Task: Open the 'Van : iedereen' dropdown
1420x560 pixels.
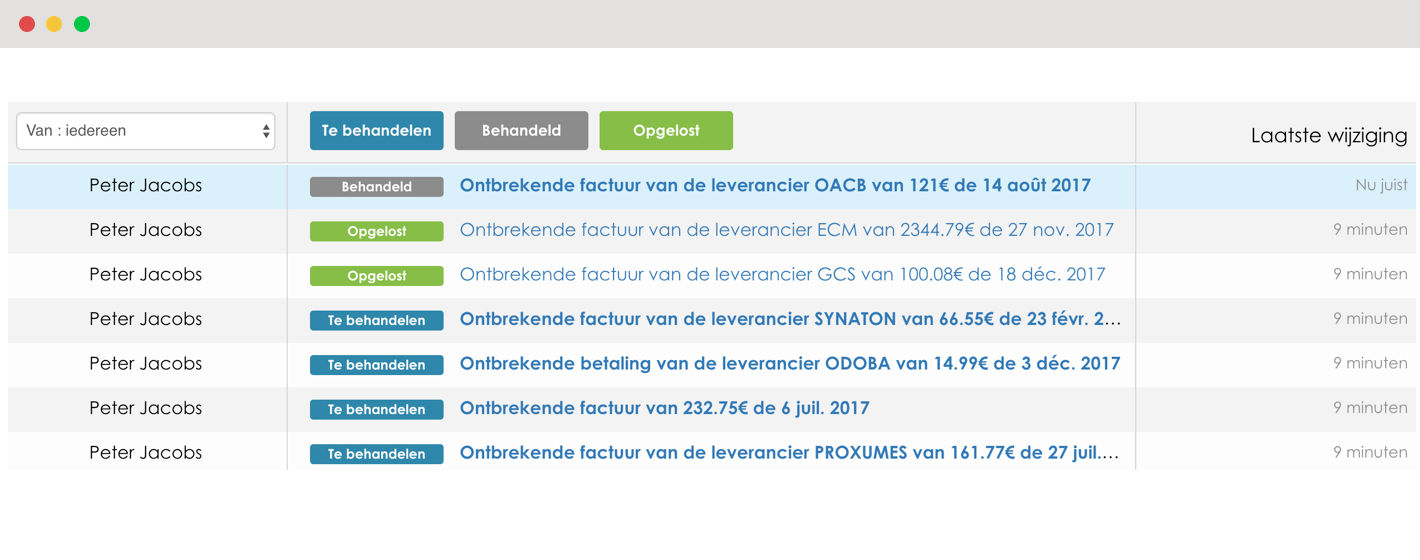Action: click(146, 131)
